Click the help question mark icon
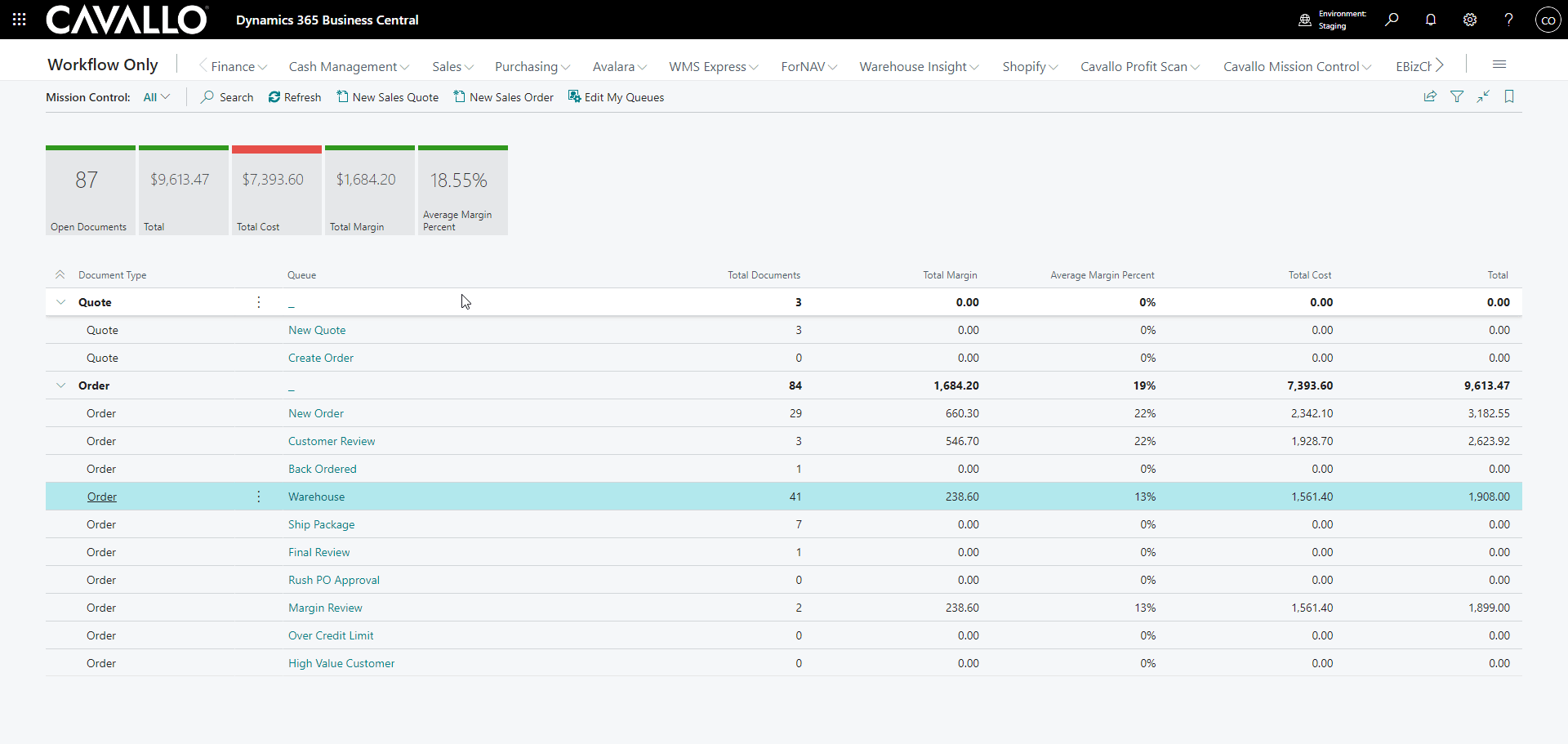1568x744 pixels. (1508, 20)
